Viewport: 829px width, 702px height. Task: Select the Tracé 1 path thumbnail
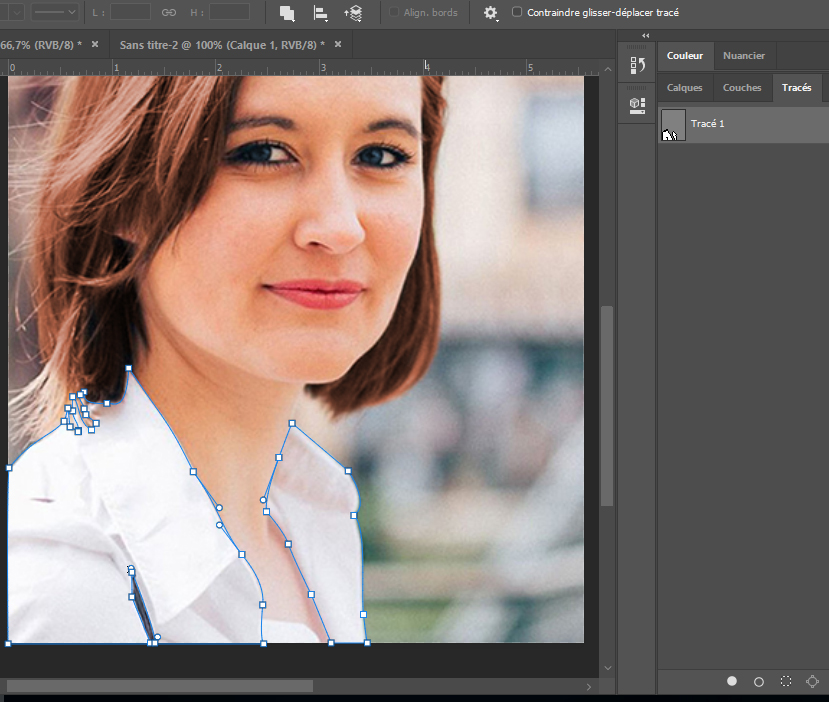click(673, 125)
